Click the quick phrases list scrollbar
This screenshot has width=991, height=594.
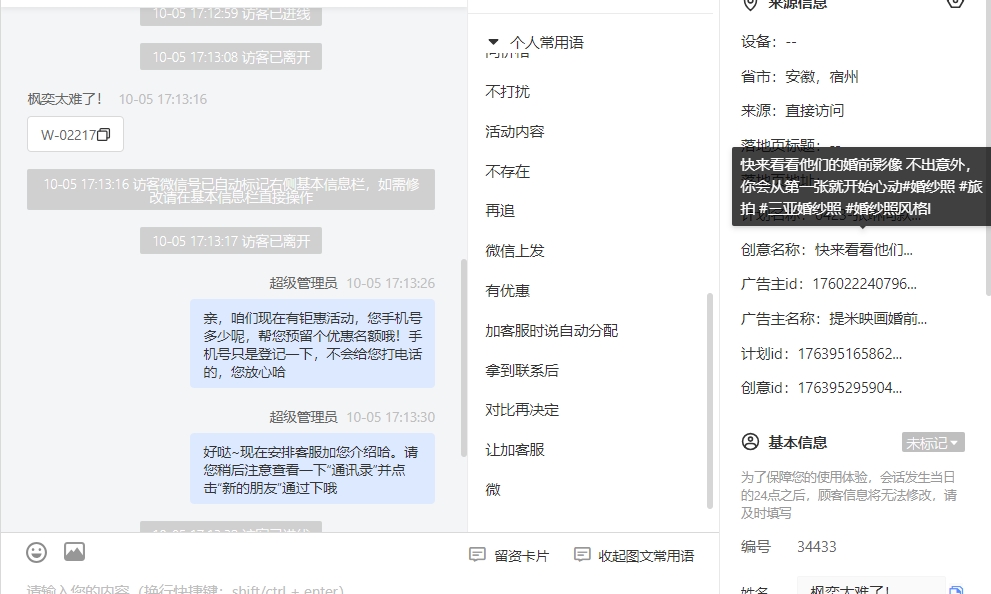point(710,401)
